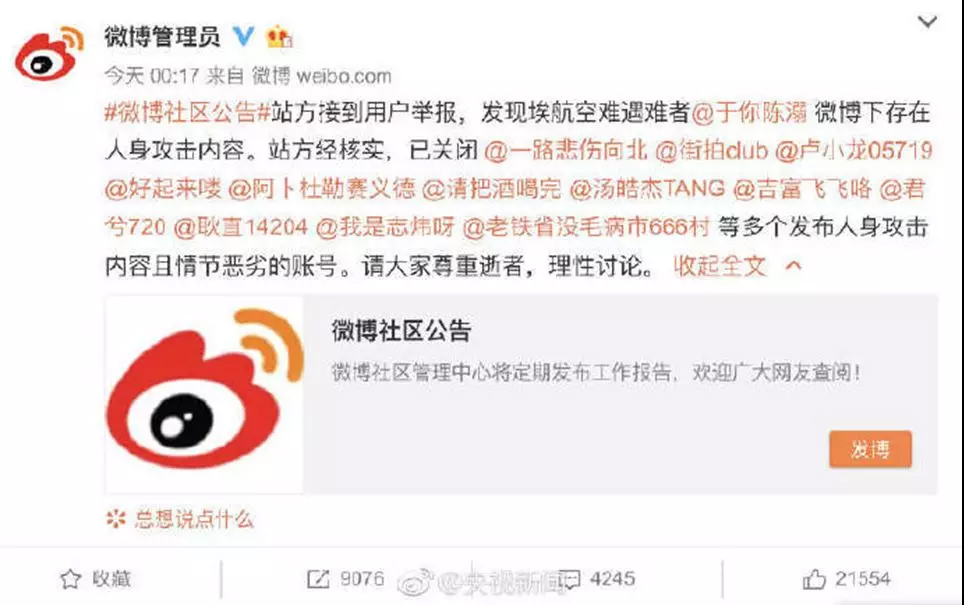This screenshot has height=605, width=964.
Task: Click the 微博管理员 username
Action: [162, 36]
